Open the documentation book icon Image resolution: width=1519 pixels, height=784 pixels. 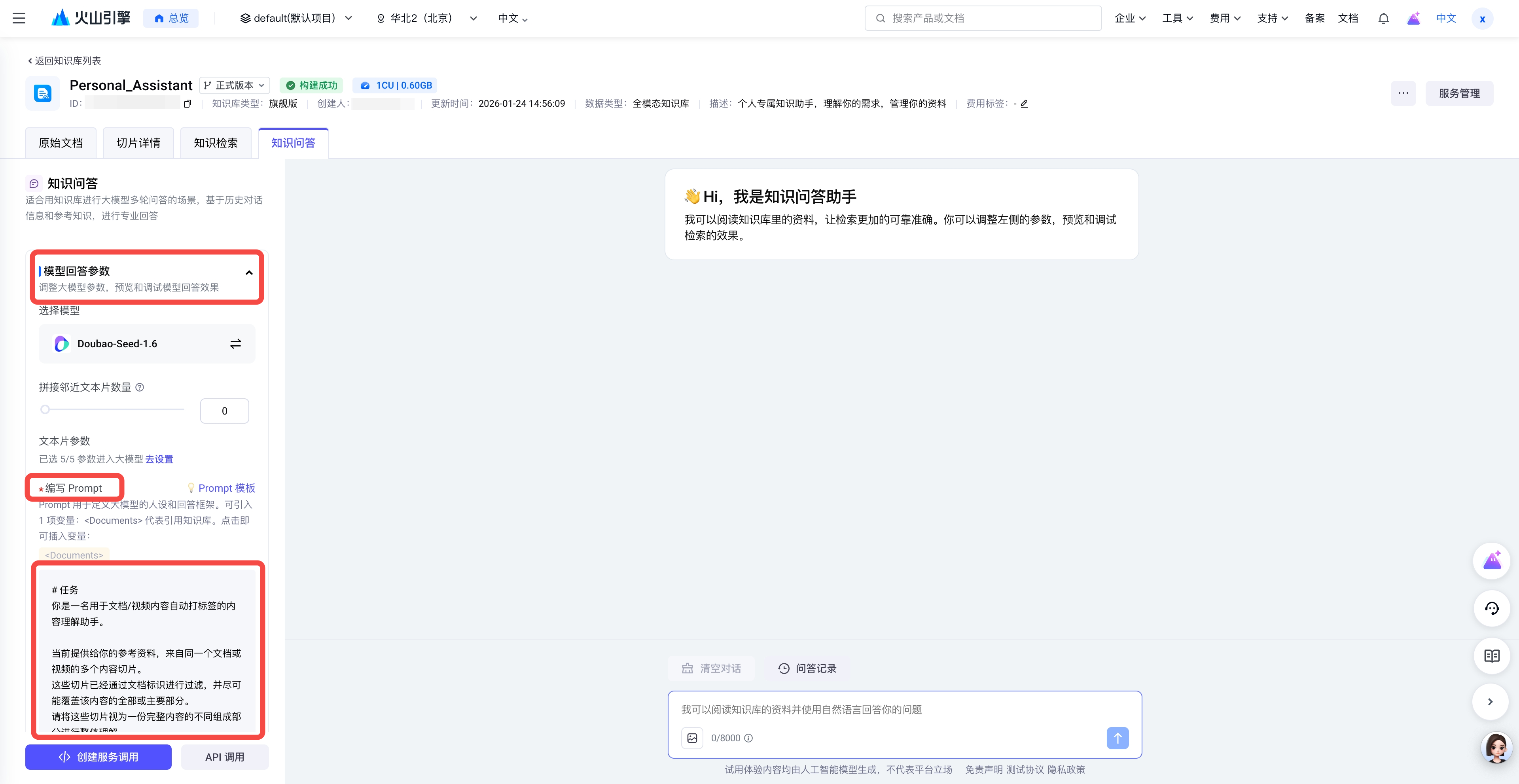1491,655
